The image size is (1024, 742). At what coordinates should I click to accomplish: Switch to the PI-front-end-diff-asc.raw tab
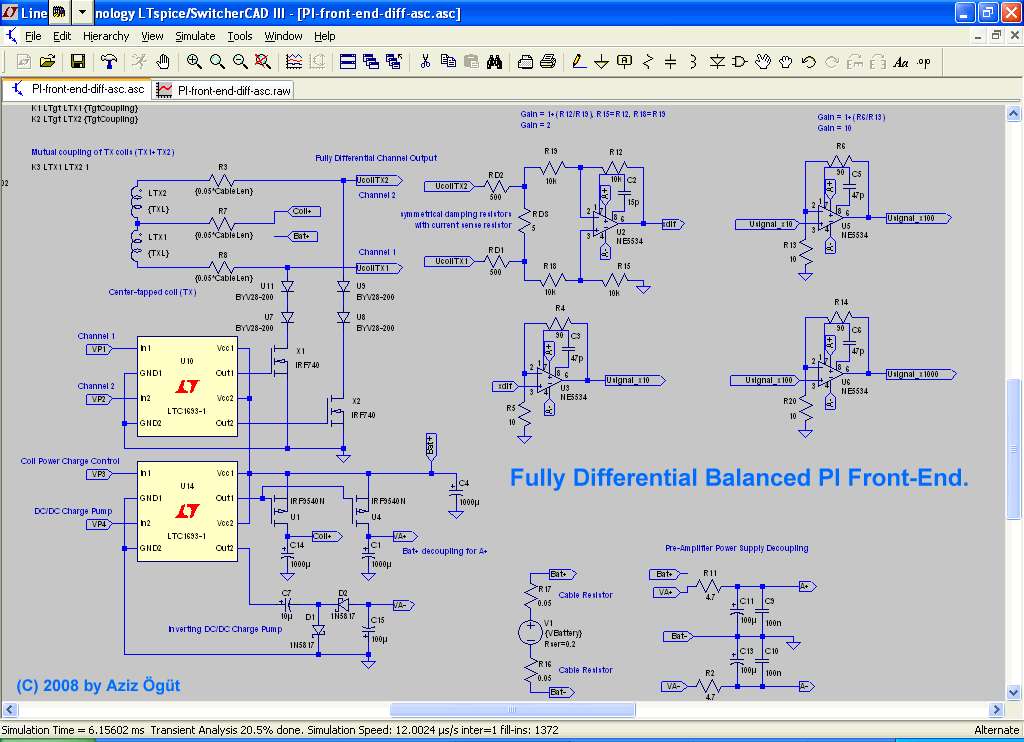click(x=225, y=90)
